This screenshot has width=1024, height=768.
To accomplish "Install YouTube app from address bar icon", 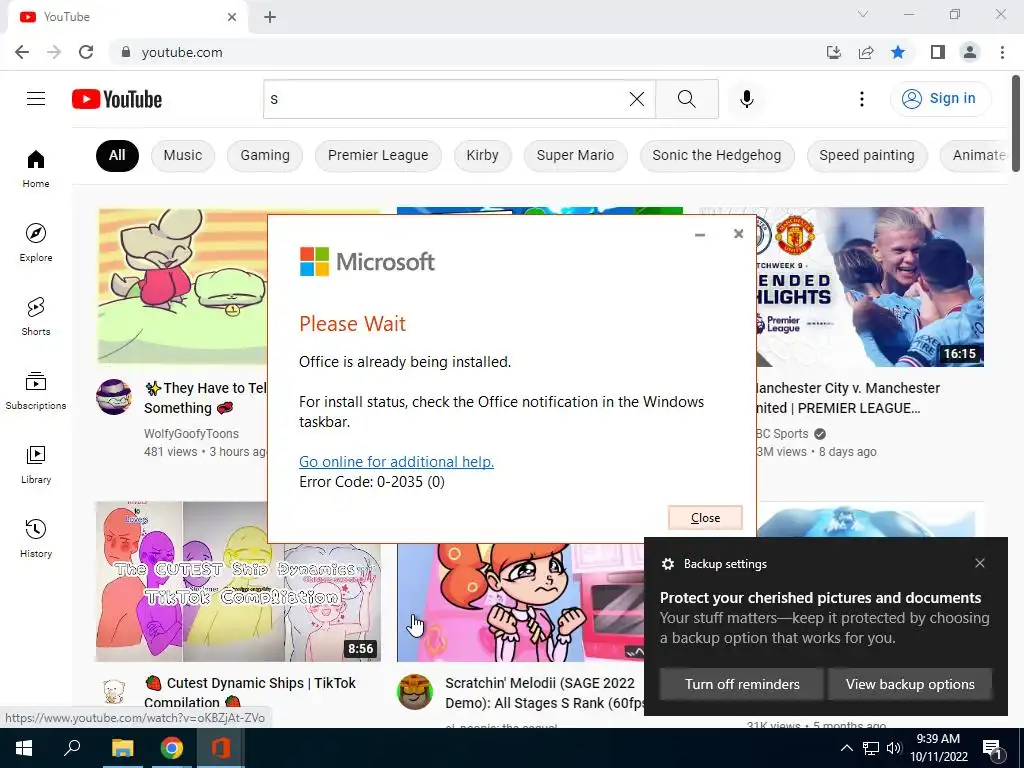I will pyautogui.click(x=834, y=52).
